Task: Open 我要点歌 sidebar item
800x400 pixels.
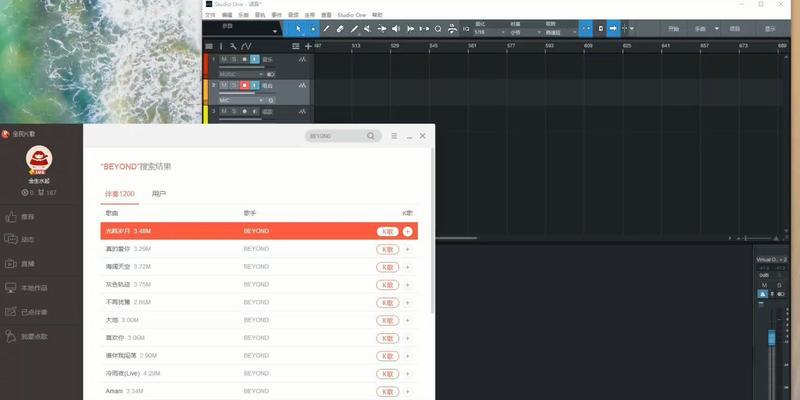Action: click(26, 336)
